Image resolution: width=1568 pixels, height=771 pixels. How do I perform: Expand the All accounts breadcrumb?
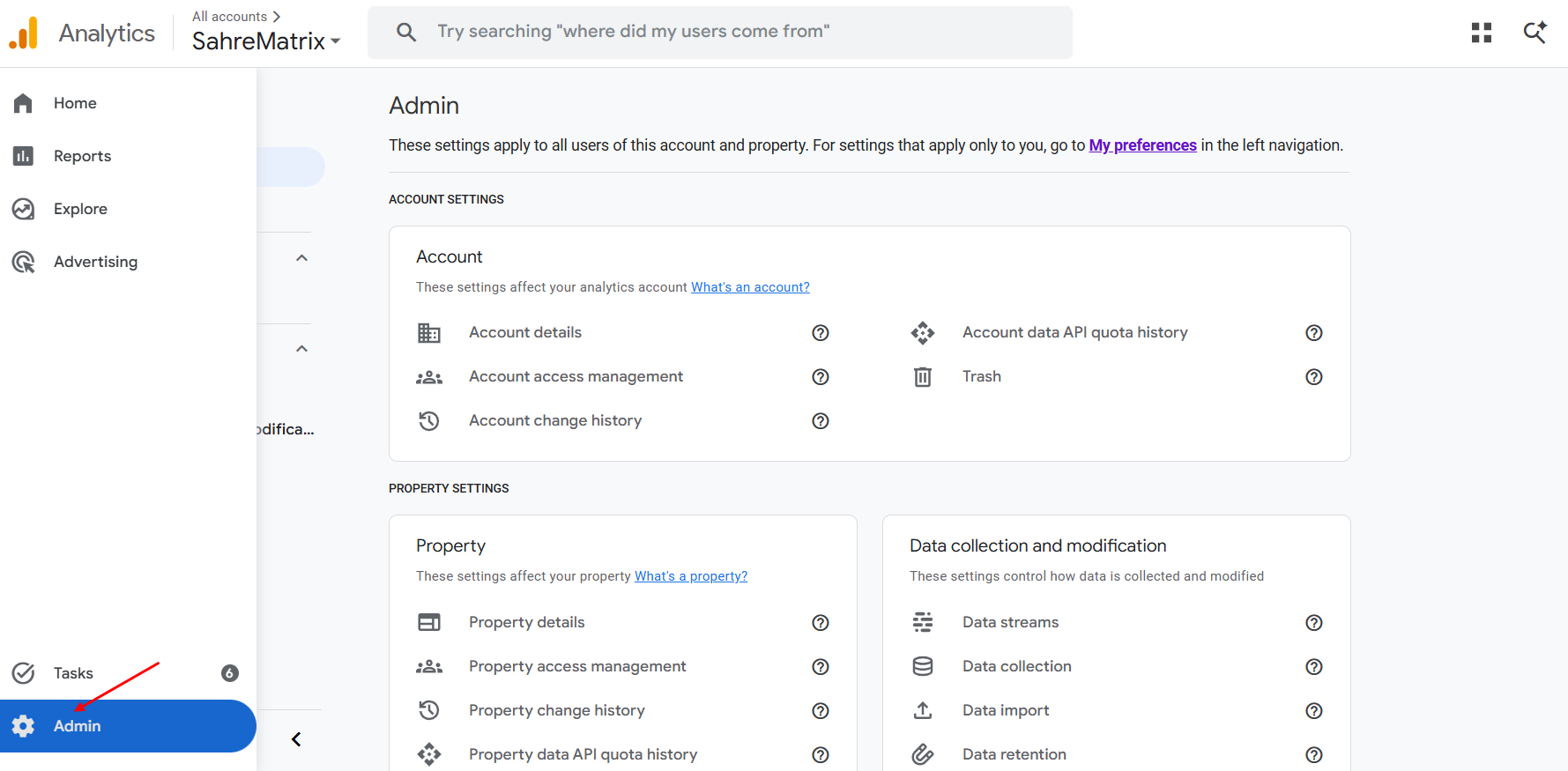[236, 16]
